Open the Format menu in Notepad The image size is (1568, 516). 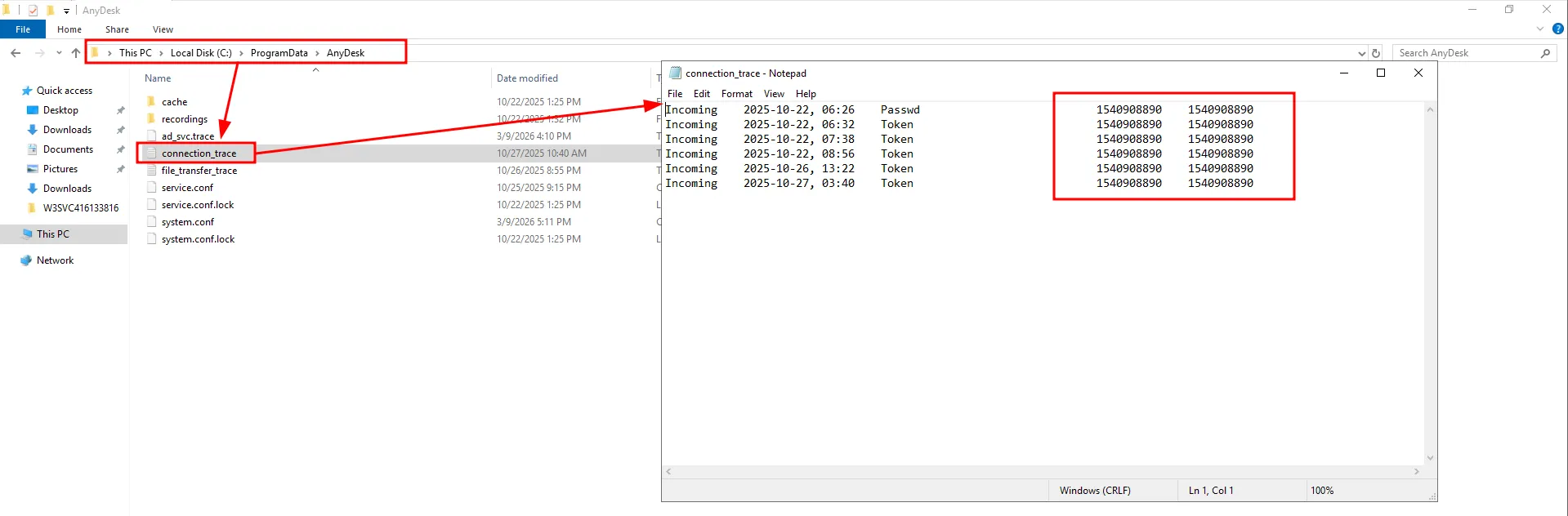click(736, 94)
